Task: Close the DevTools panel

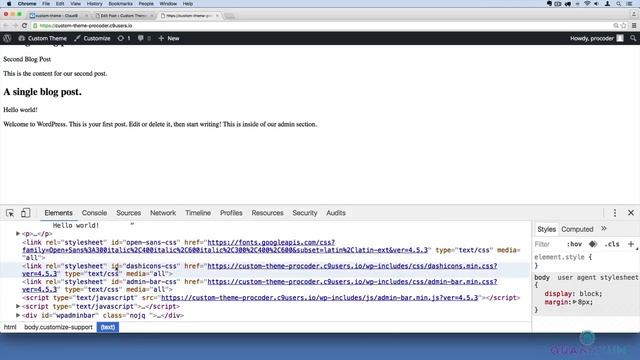Action: (631, 213)
